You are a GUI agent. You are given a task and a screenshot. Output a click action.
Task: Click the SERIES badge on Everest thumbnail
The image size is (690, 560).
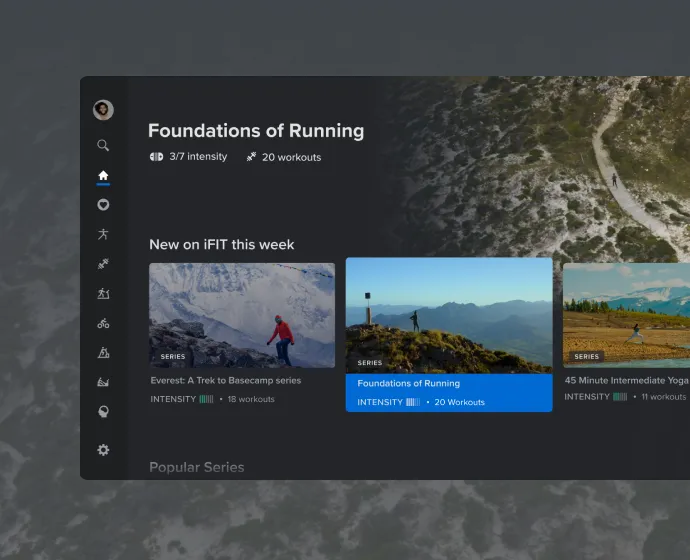pos(173,356)
